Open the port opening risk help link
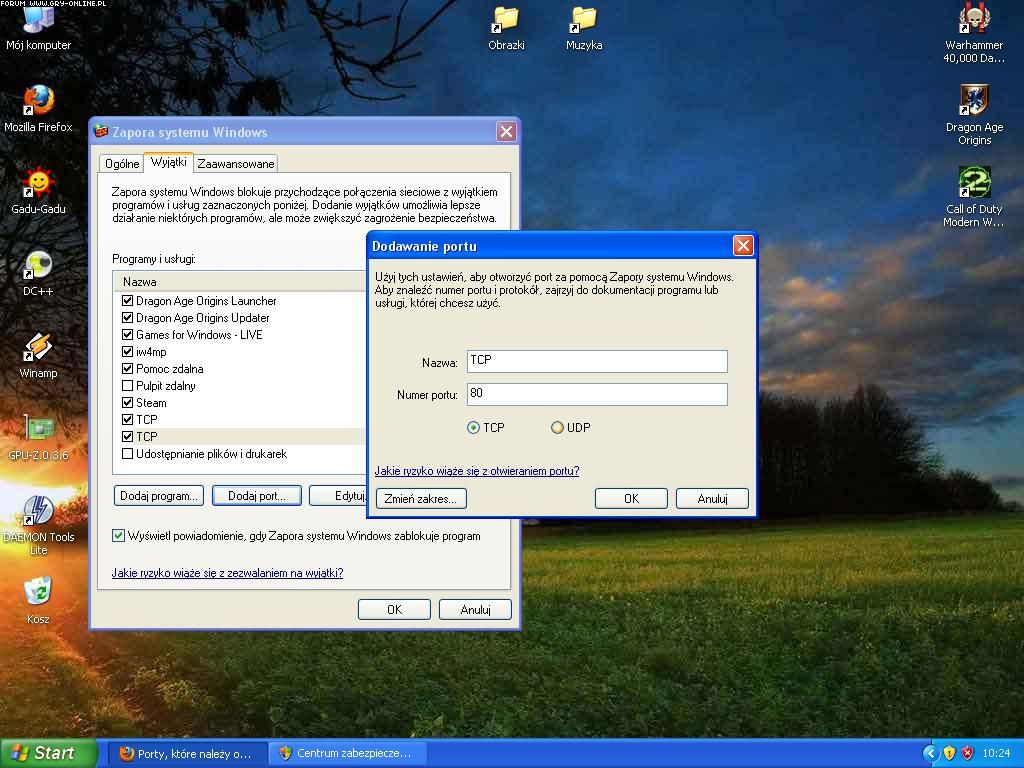 (476, 471)
